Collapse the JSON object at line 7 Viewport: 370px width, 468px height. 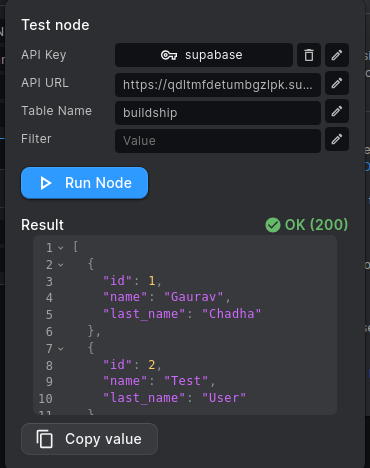click(x=61, y=349)
